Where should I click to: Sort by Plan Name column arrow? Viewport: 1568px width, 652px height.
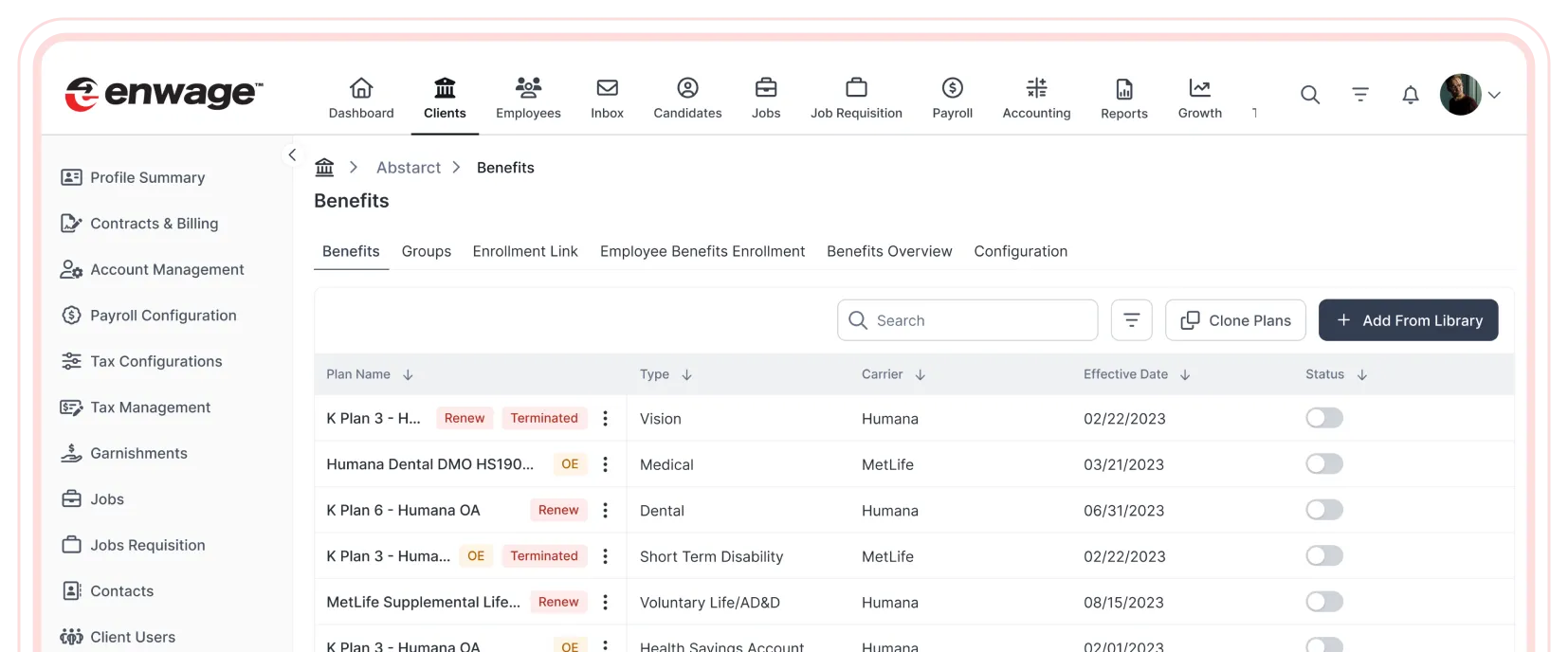[408, 374]
